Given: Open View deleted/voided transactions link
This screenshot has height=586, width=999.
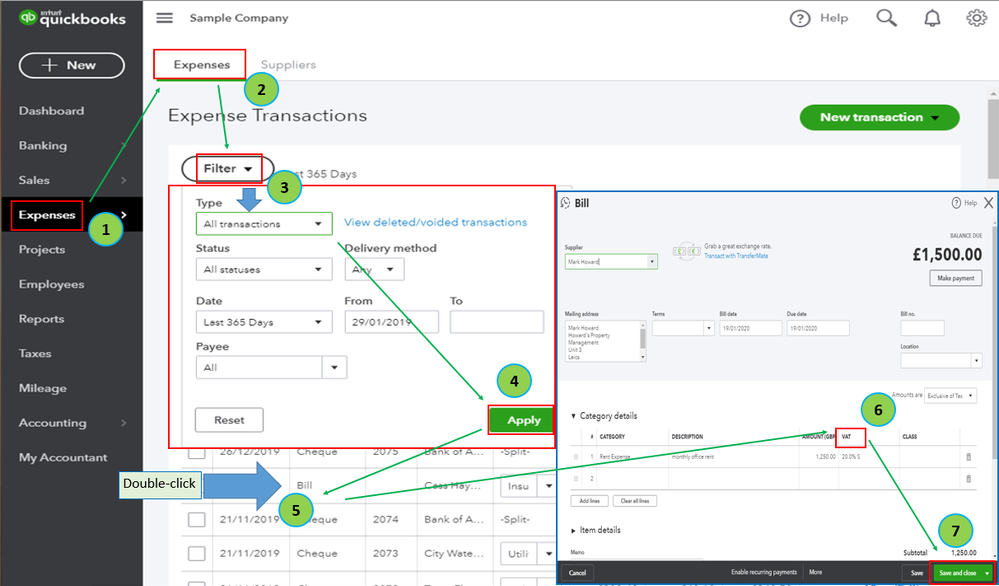Looking at the screenshot, I should (x=435, y=222).
